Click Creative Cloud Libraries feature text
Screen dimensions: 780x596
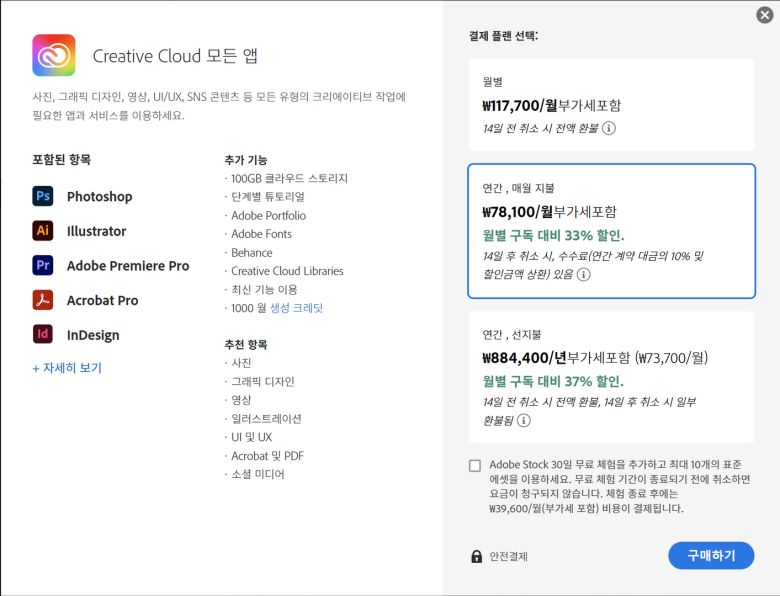[x=288, y=271]
